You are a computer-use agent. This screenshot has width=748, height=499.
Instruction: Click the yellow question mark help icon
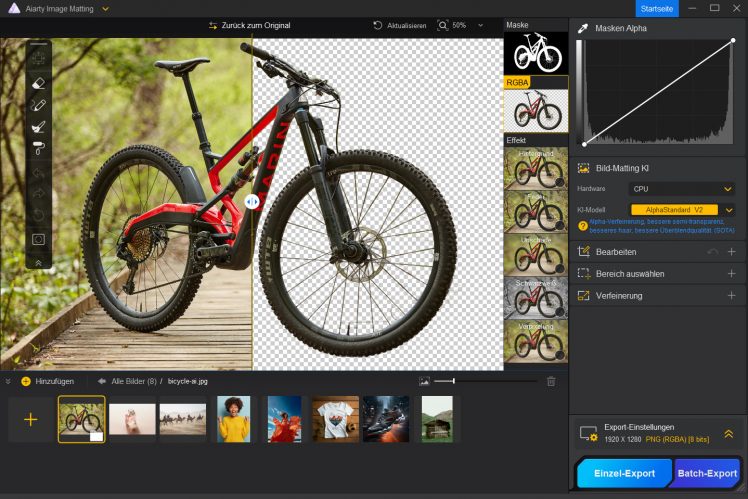pyautogui.click(x=582, y=226)
